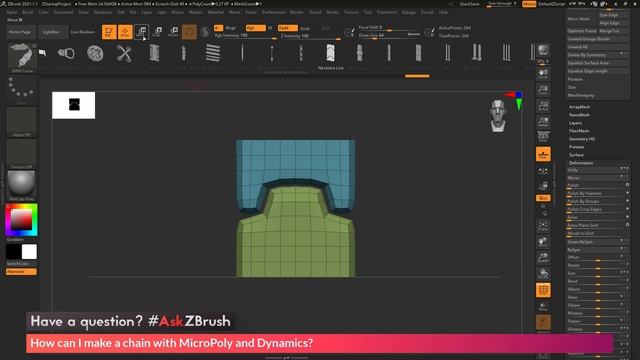Toggle the Rgb channel button
Screen dimensions: 640x360
click(256, 28)
